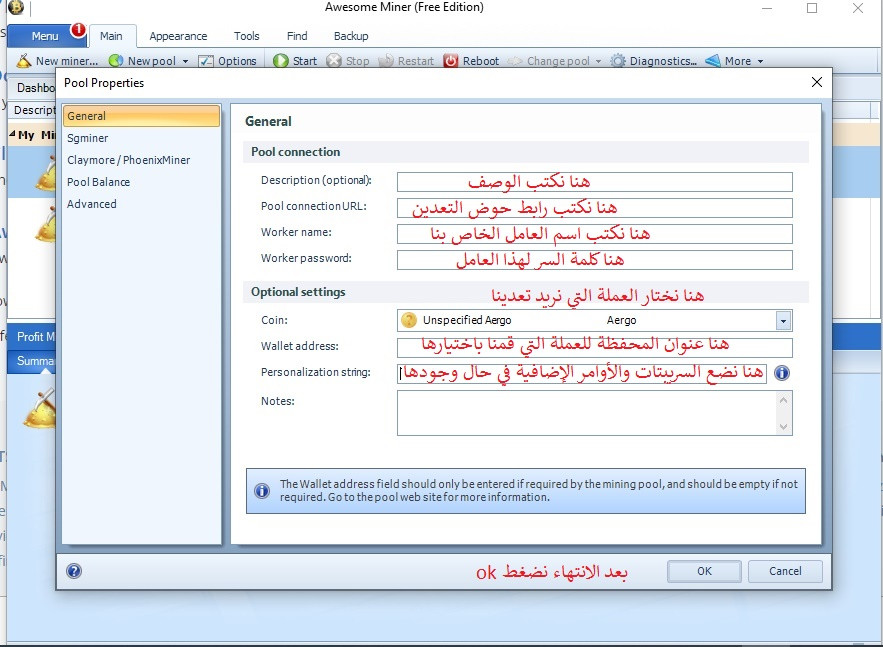Open the Coin combo box dropdown arrow
Screen dimensions: 883x647
(x=783, y=320)
